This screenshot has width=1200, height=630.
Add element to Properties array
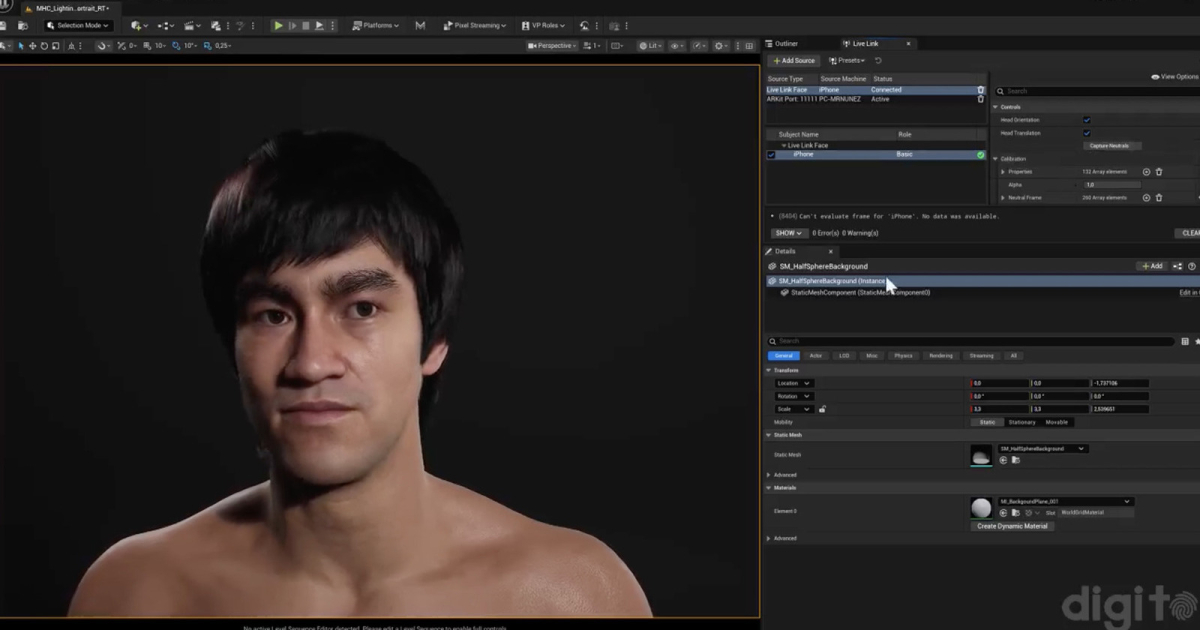[x=1146, y=172]
